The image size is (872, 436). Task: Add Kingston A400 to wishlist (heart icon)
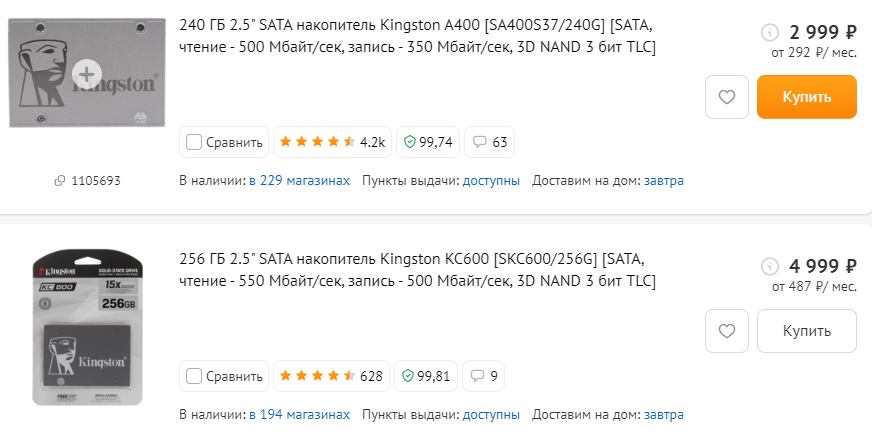point(727,98)
